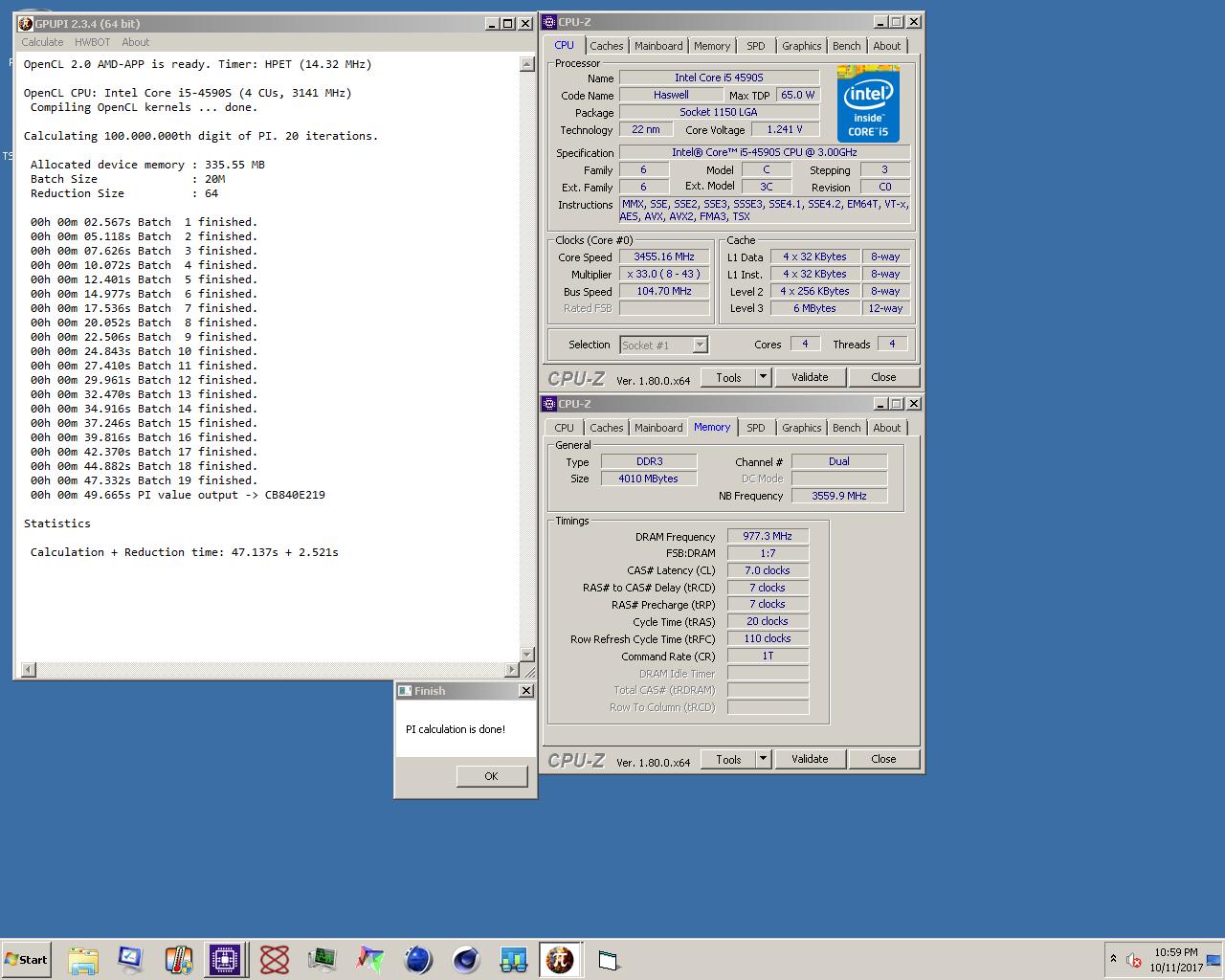Expand Tools dropdown arrow in upper CPU-Z
The width and height of the screenshot is (1225, 980).
tap(763, 377)
